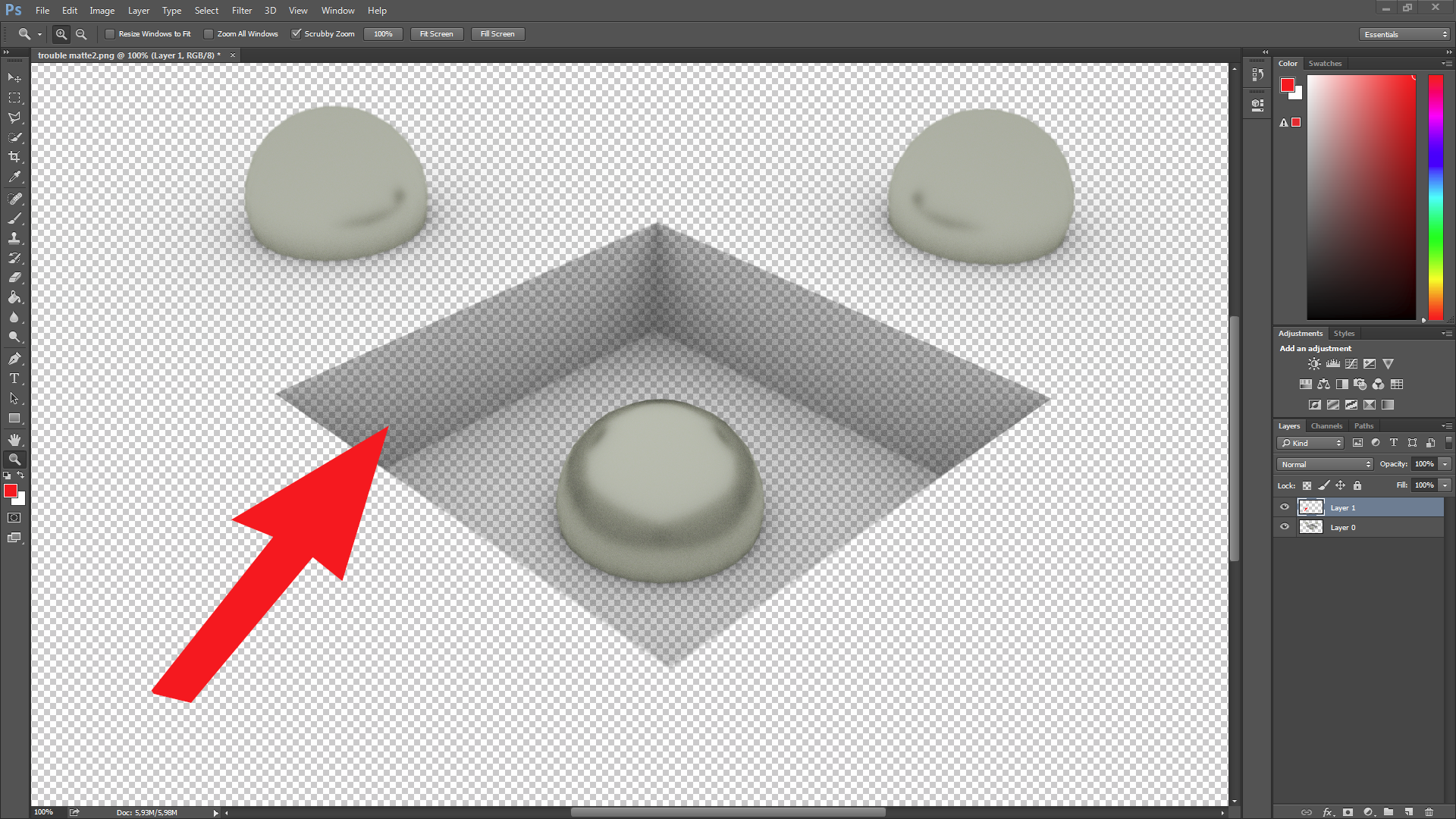1456x819 pixels.
Task: Click the Zoom Out magnifier icon
Action: click(81, 34)
